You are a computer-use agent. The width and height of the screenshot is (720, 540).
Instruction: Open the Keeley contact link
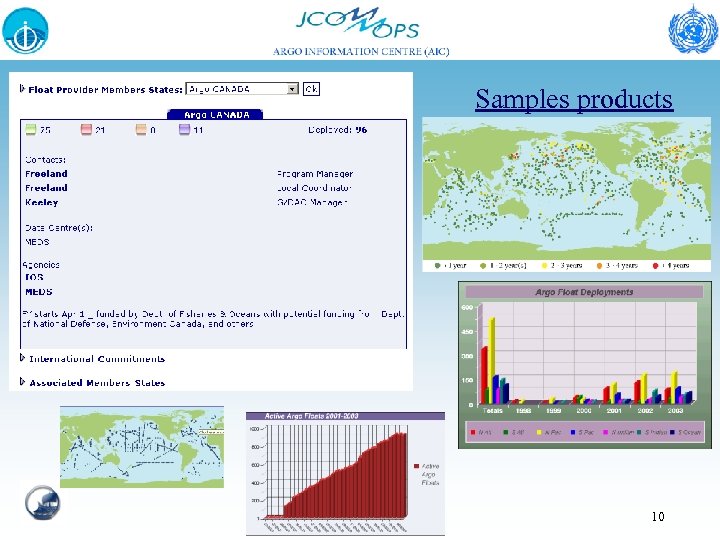42,202
